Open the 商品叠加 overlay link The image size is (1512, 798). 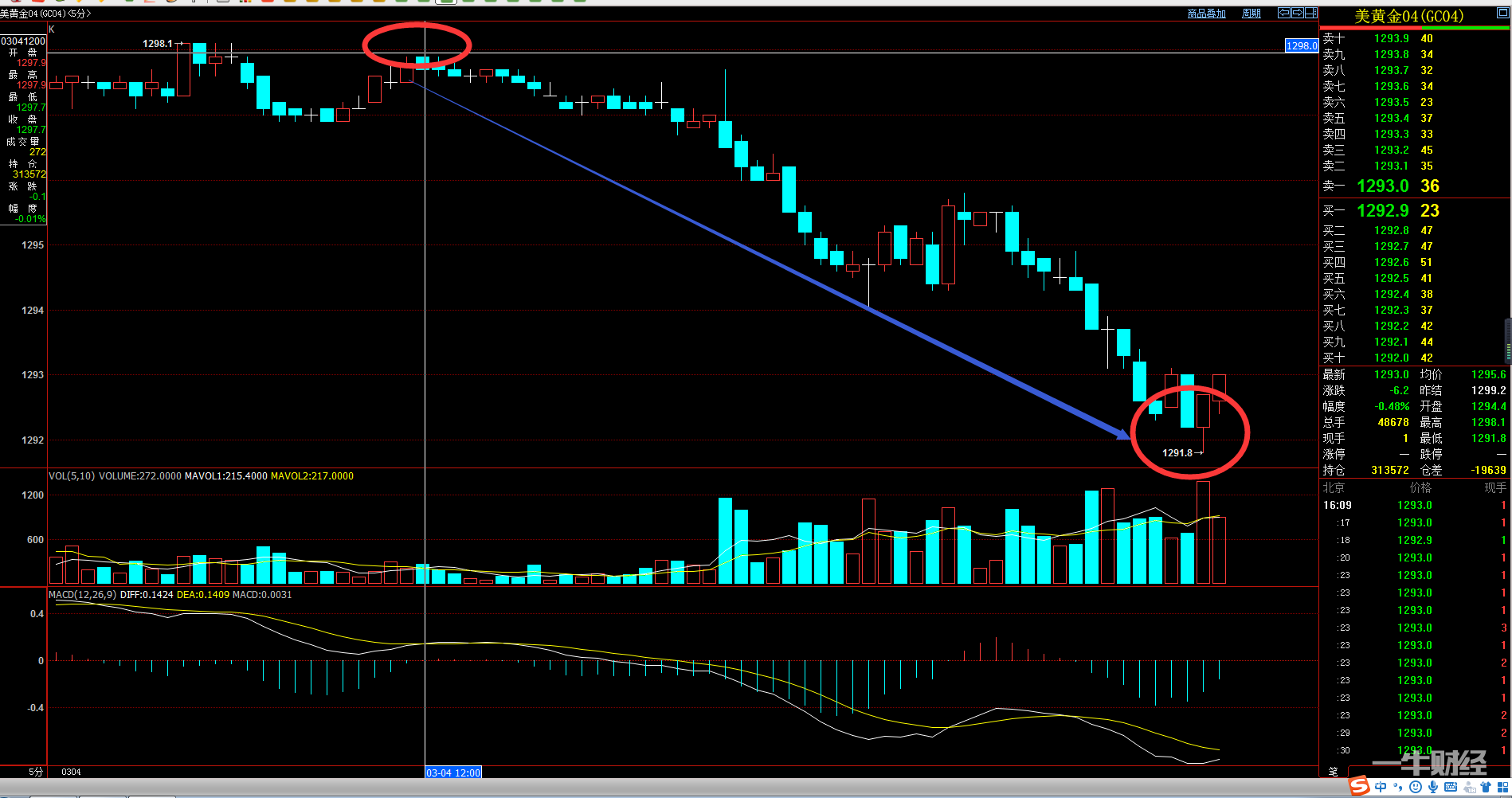point(1206,14)
